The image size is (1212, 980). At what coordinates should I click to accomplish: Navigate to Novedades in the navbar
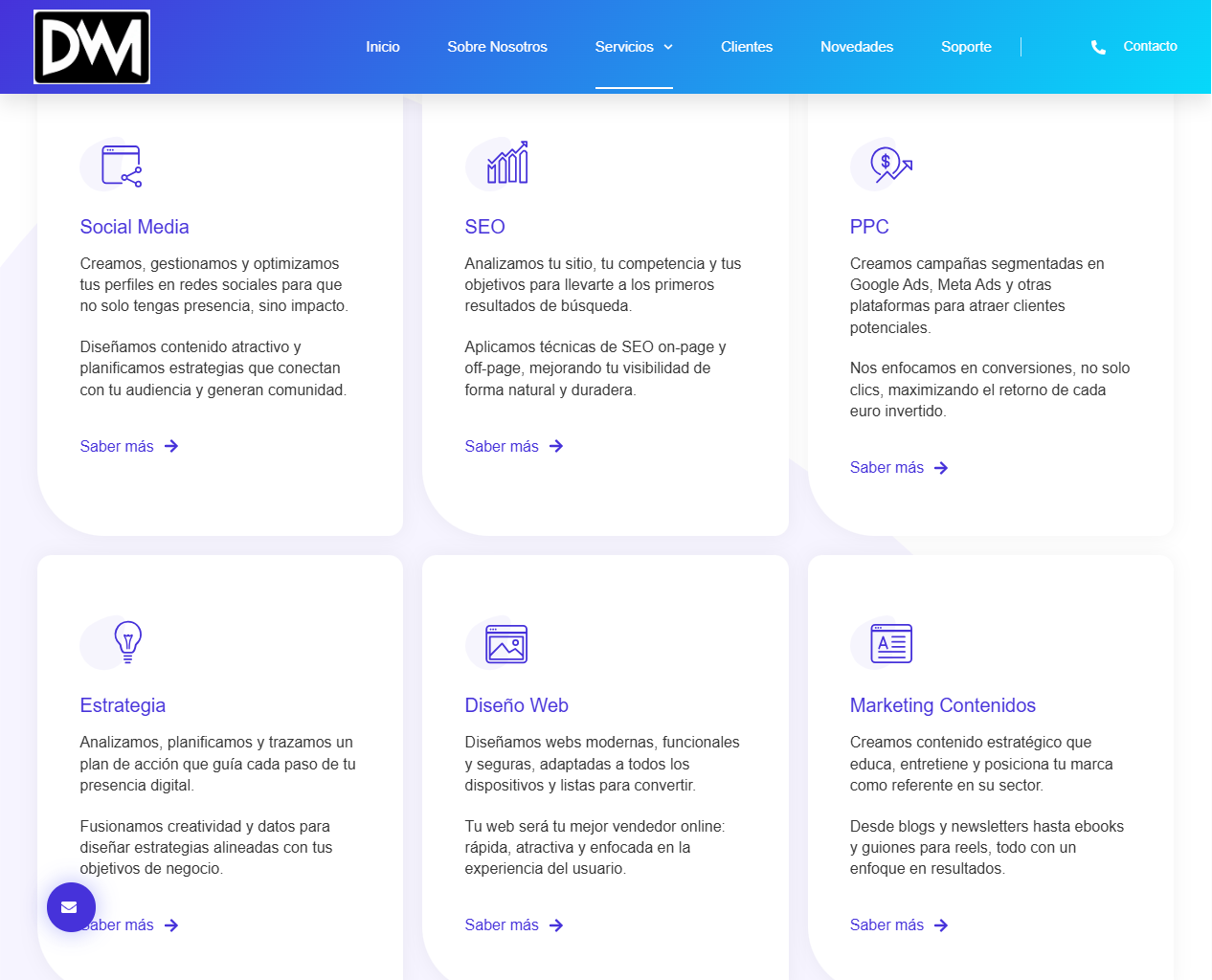(856, 47)
